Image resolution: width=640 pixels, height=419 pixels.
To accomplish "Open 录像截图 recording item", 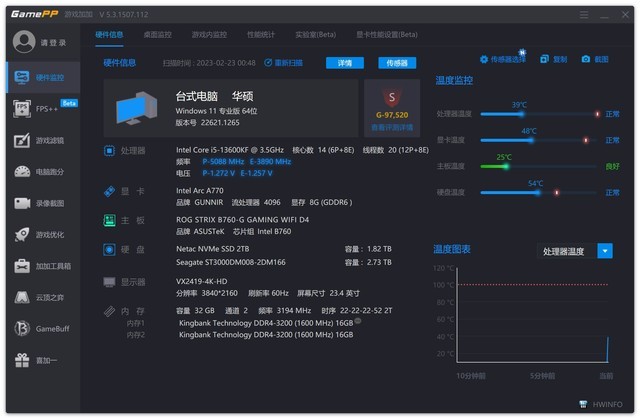I will [x=43, y=203].
